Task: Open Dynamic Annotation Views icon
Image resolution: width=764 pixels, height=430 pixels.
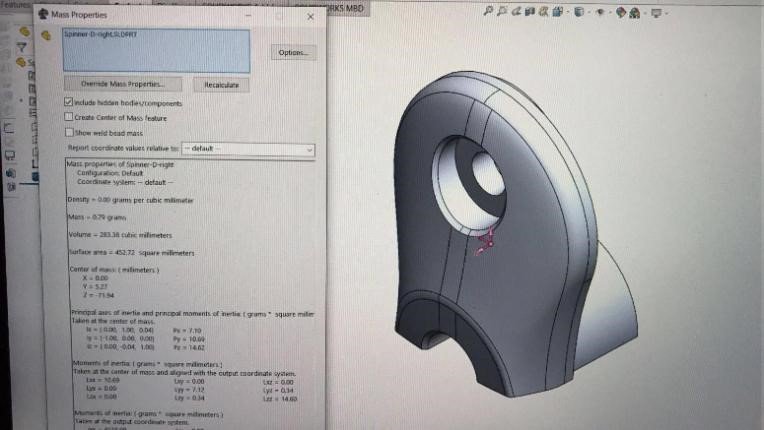Action: point(543,11)
